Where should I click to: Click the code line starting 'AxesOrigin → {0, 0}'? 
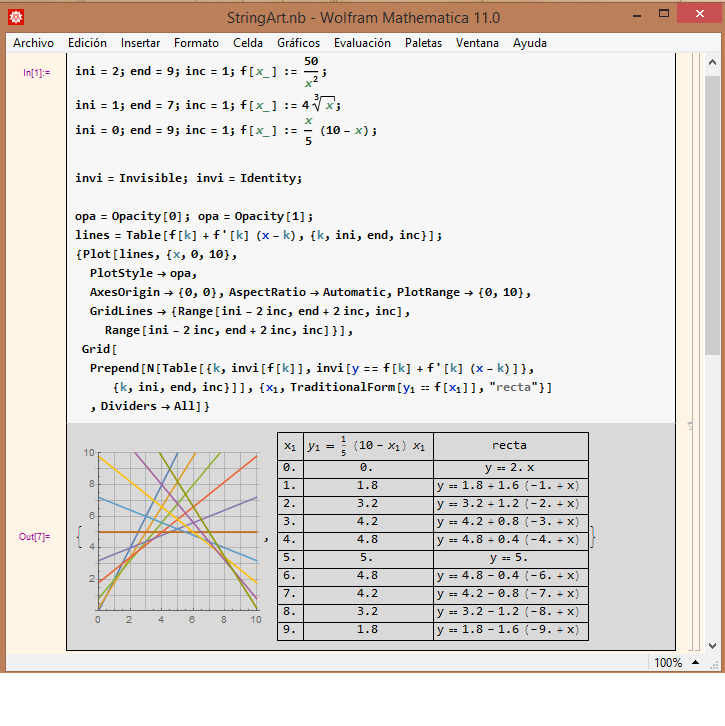310,292
